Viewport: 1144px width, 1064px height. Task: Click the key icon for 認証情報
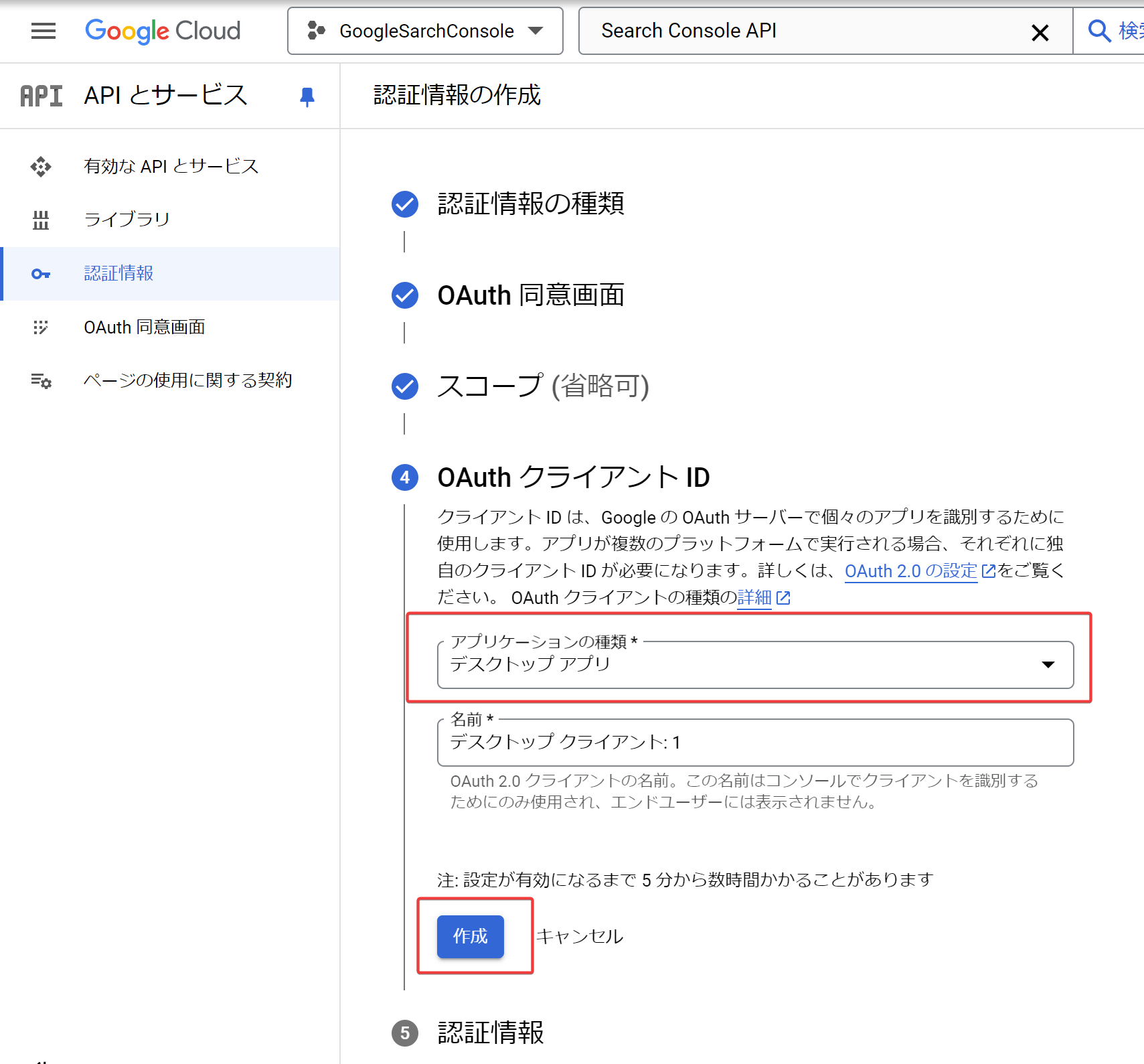pos(41,274)
